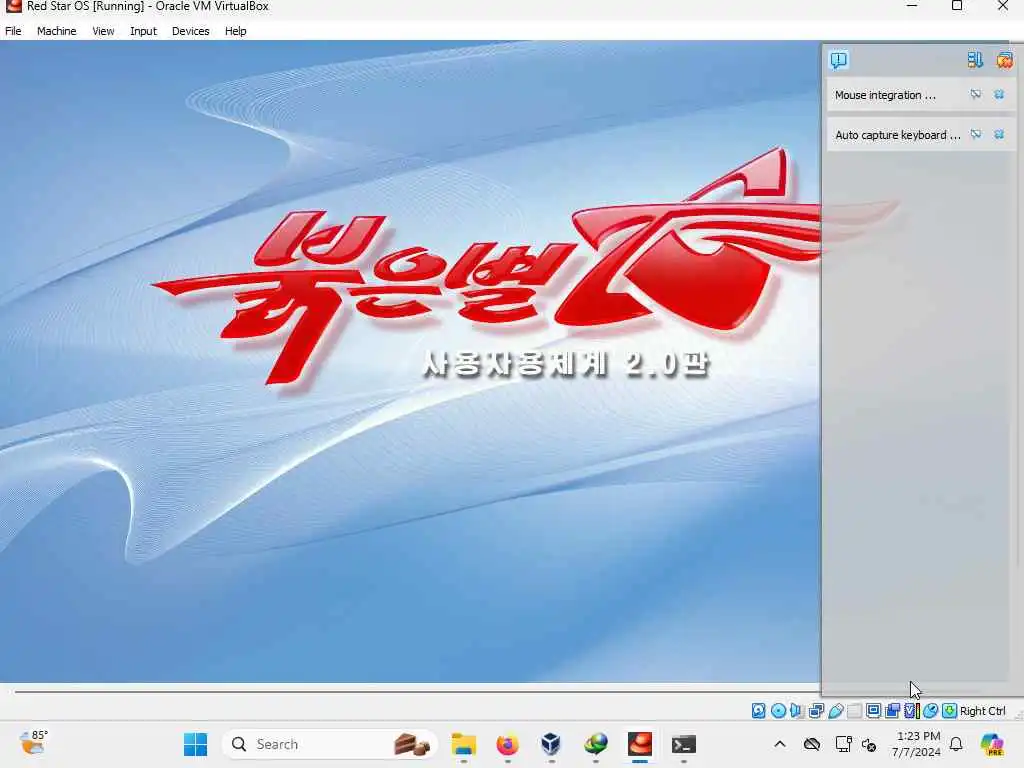The width and height of the screenshot is (1024, 768).
Task: Click the muted volume tray icon
Action: pos(869,744)
